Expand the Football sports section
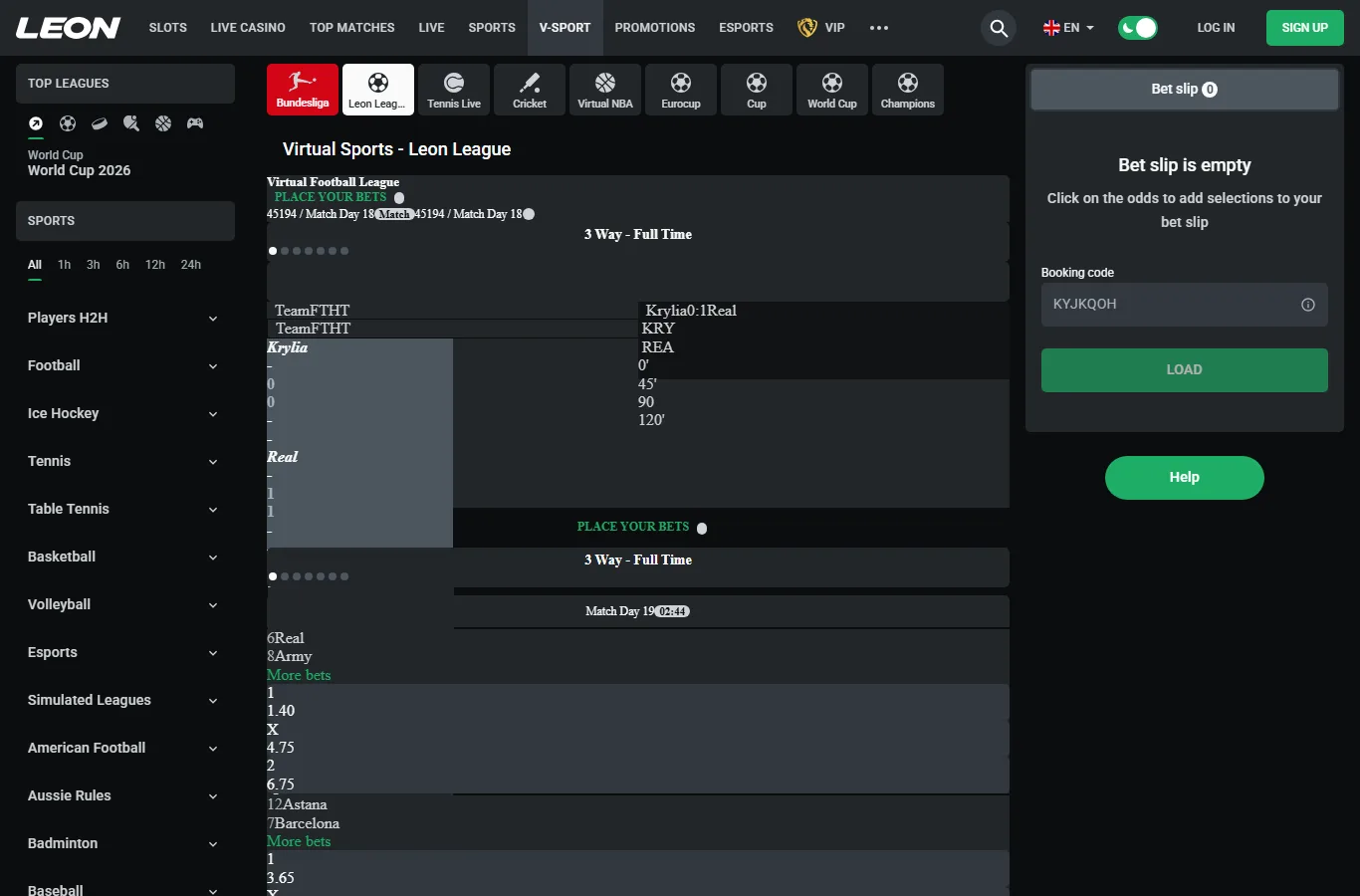The height and width of the screenshot is (896, 1360). point(125,365)
